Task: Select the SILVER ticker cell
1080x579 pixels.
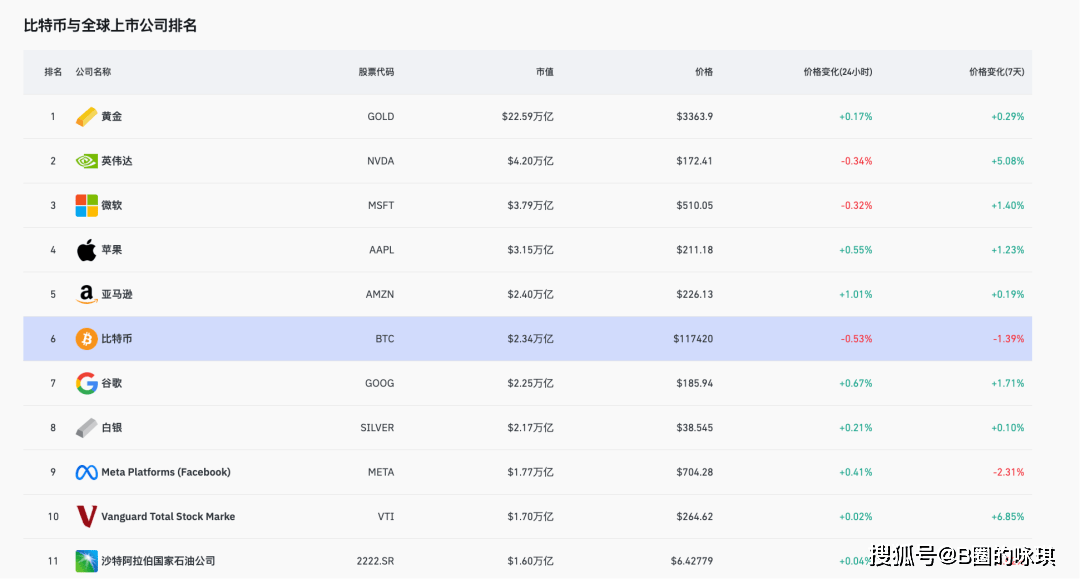Action: (377, 428)
